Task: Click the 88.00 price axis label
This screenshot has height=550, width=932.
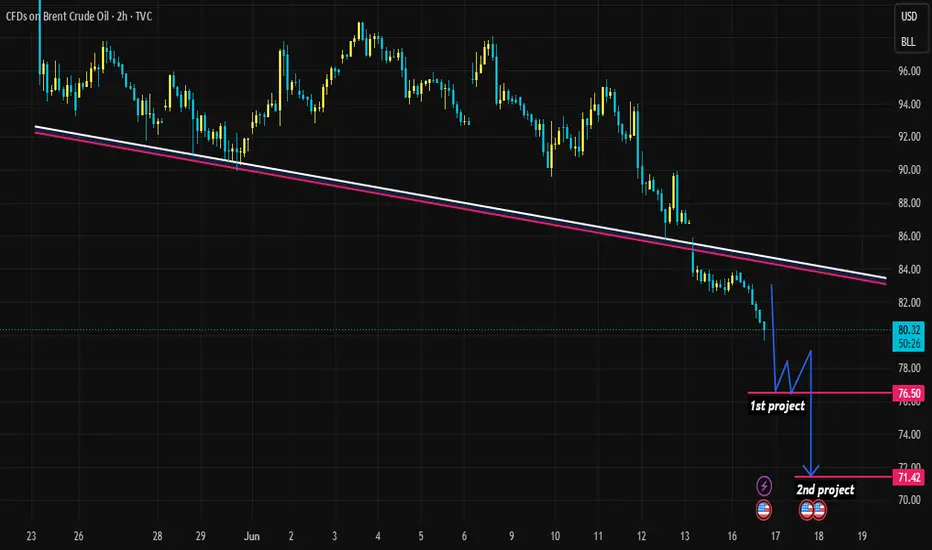Action: pos(909,203)
